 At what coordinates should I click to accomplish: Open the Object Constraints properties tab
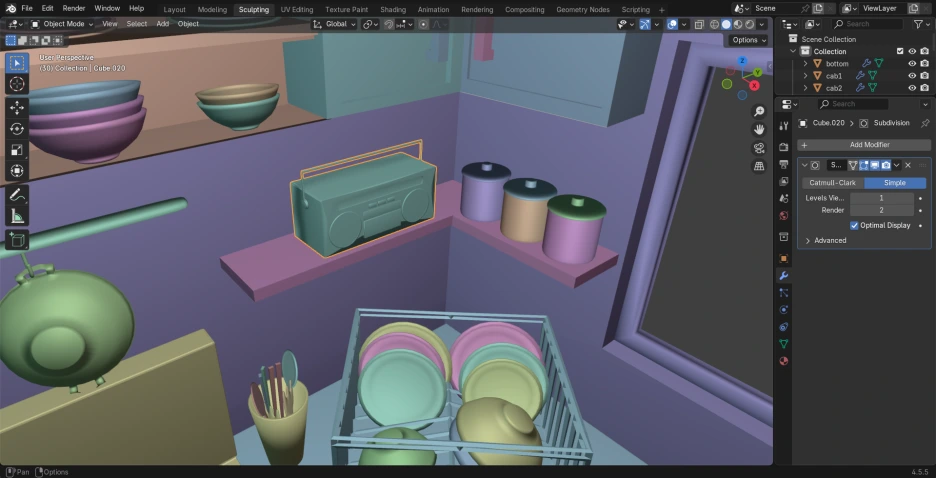pyautogui.click(x=784, y=326)
